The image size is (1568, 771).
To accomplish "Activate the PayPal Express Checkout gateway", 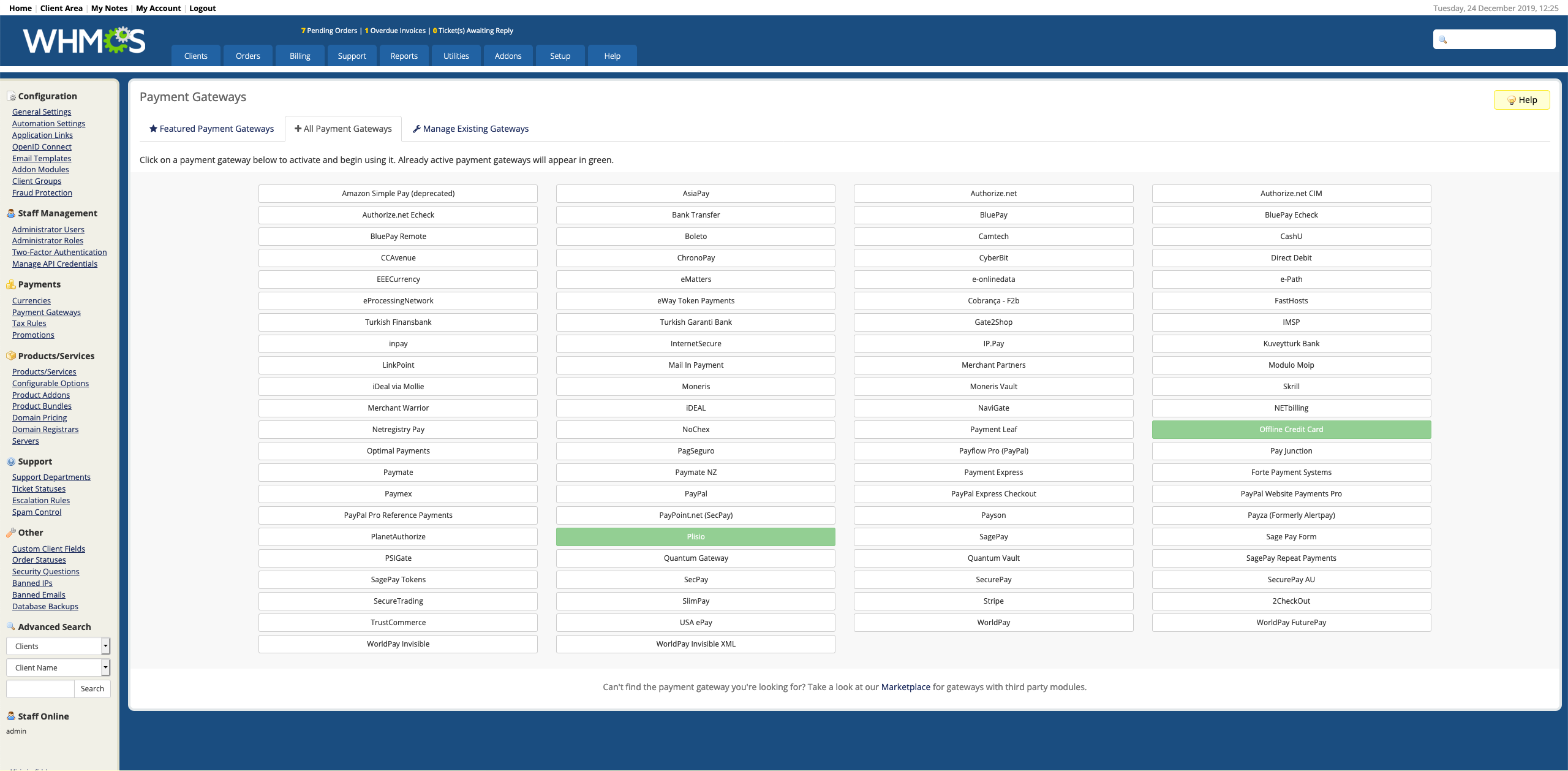I will (993, 494).
